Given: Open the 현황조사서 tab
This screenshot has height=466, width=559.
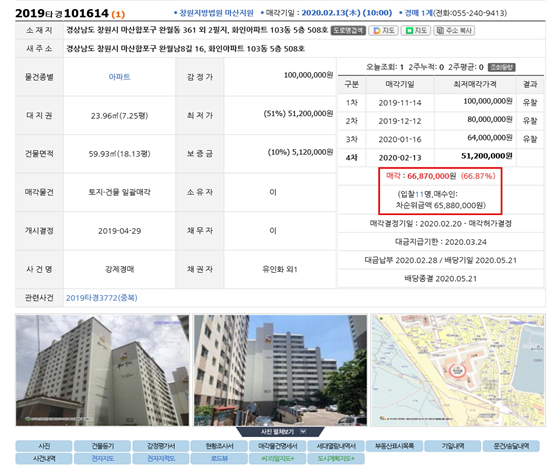Looking at the screenshot, I should tap(219, 446).
